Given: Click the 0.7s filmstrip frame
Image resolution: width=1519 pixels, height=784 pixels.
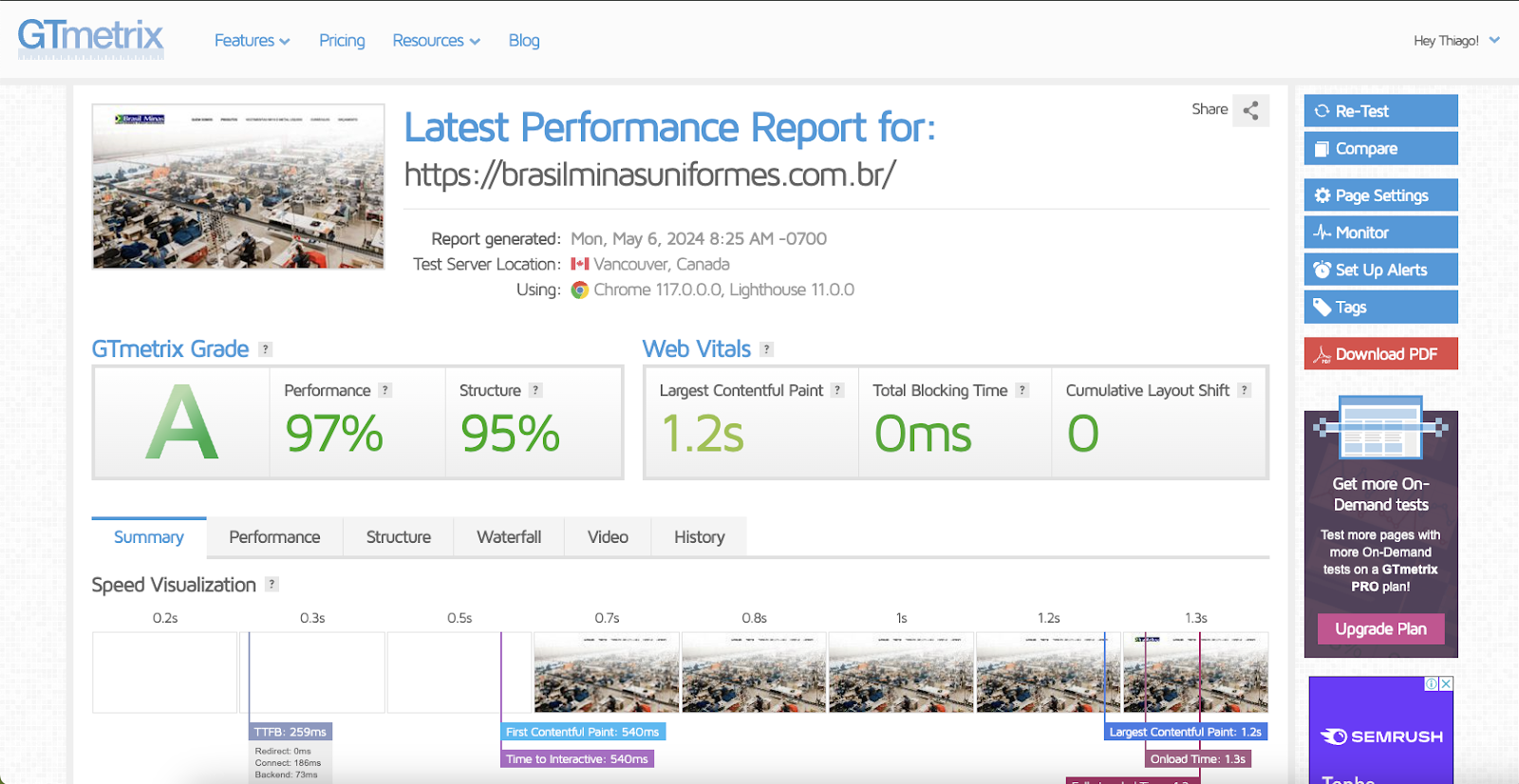Looking at the screenshot, I should [607, 673].
